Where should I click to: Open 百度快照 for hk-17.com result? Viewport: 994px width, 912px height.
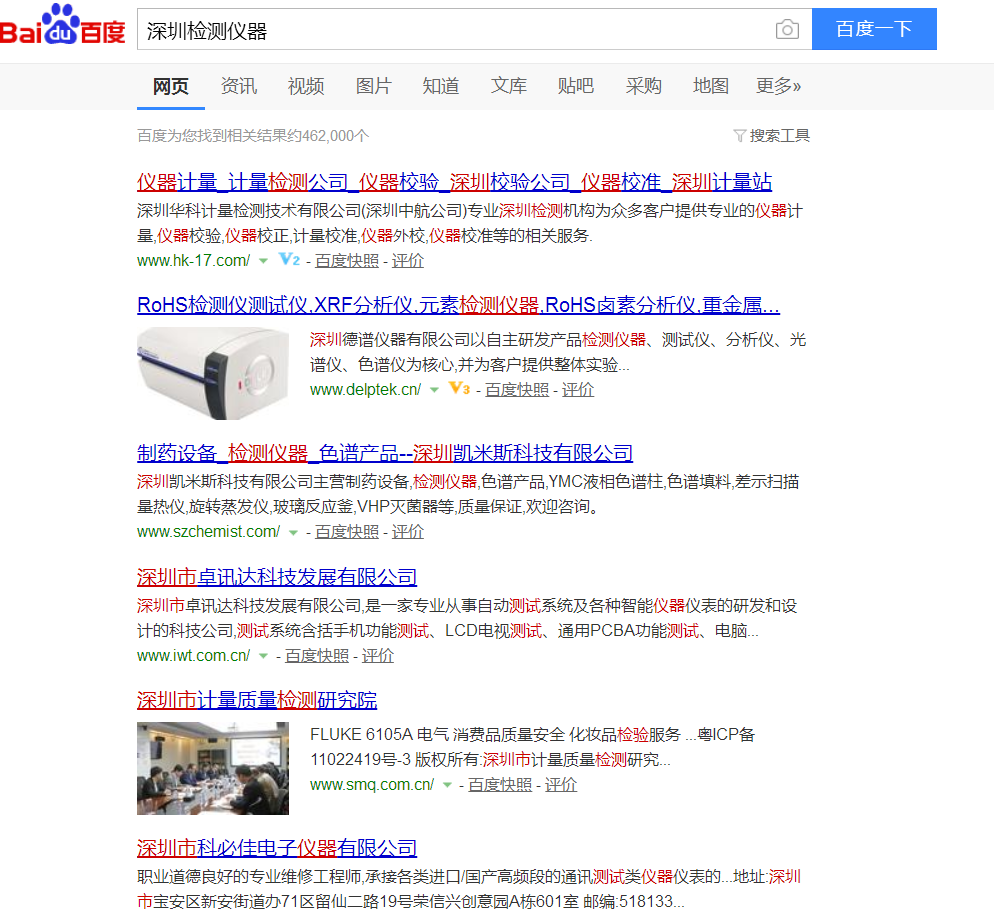[x=347, y=260]
